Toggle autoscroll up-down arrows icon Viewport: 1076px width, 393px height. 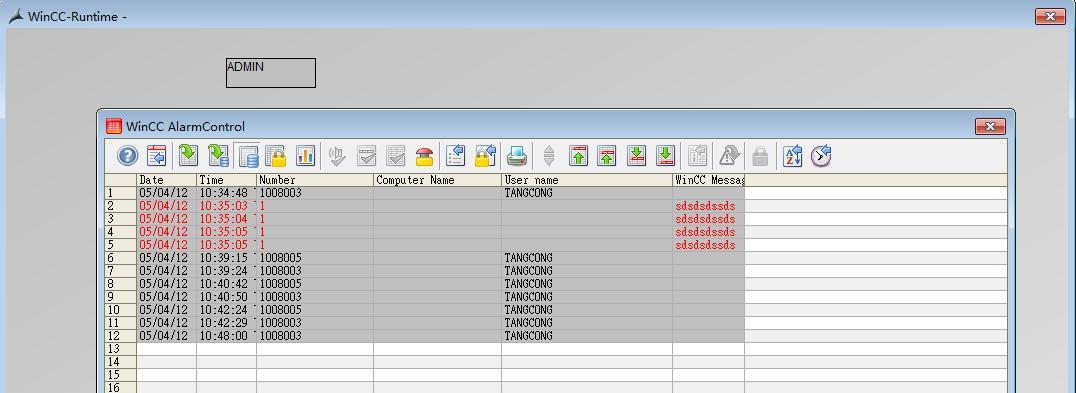point(548,156)
